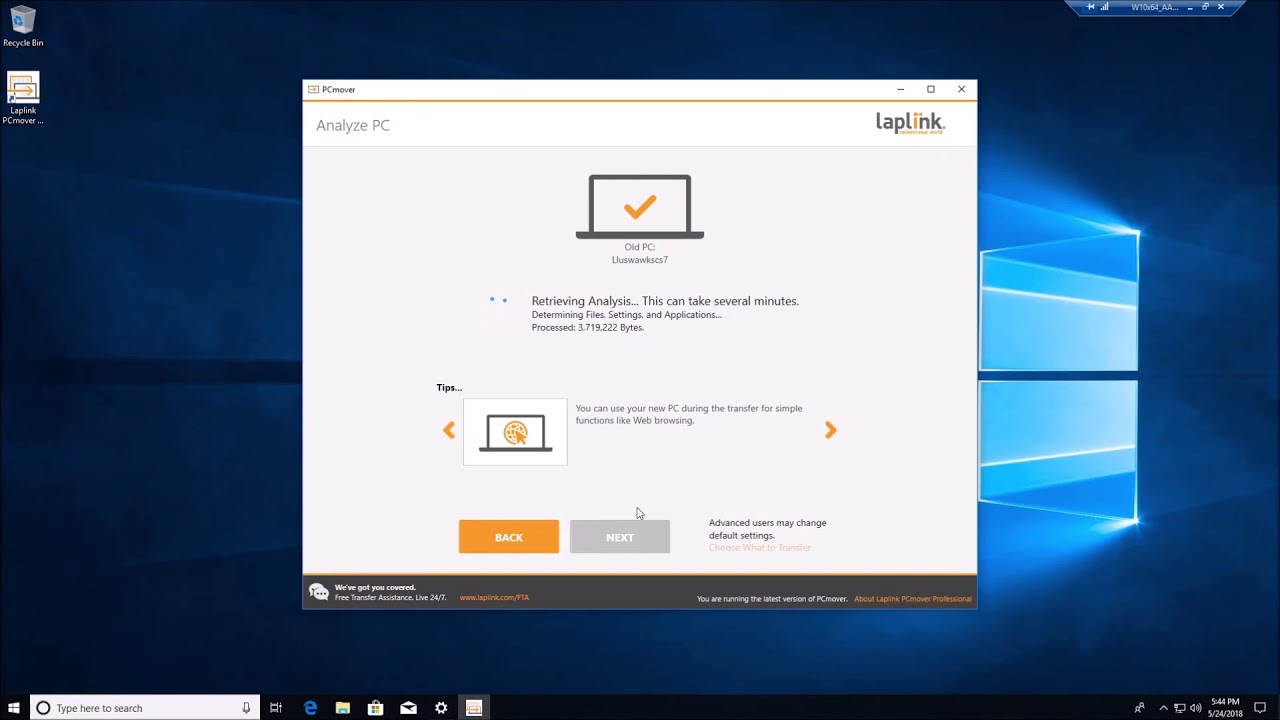Click the pin icon on connection bar
Viewport: 1280px width, 720px height.
[1091, 7]
